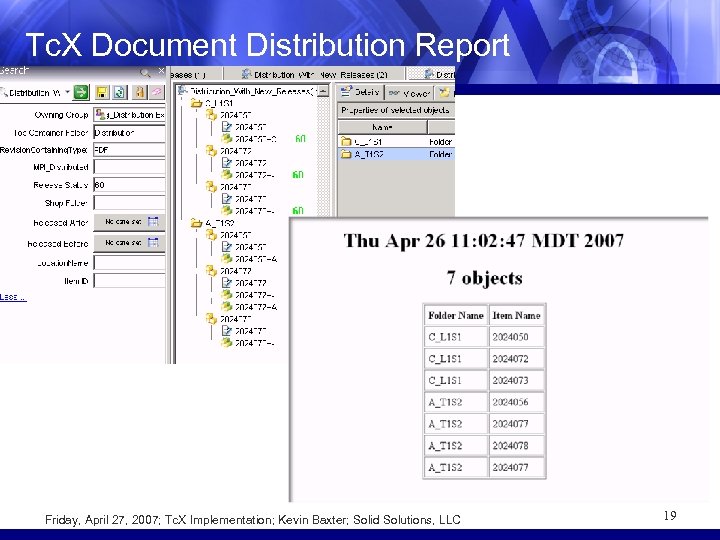
Task: Click the 'Item Name' report table header
Action: coord(516,315)
